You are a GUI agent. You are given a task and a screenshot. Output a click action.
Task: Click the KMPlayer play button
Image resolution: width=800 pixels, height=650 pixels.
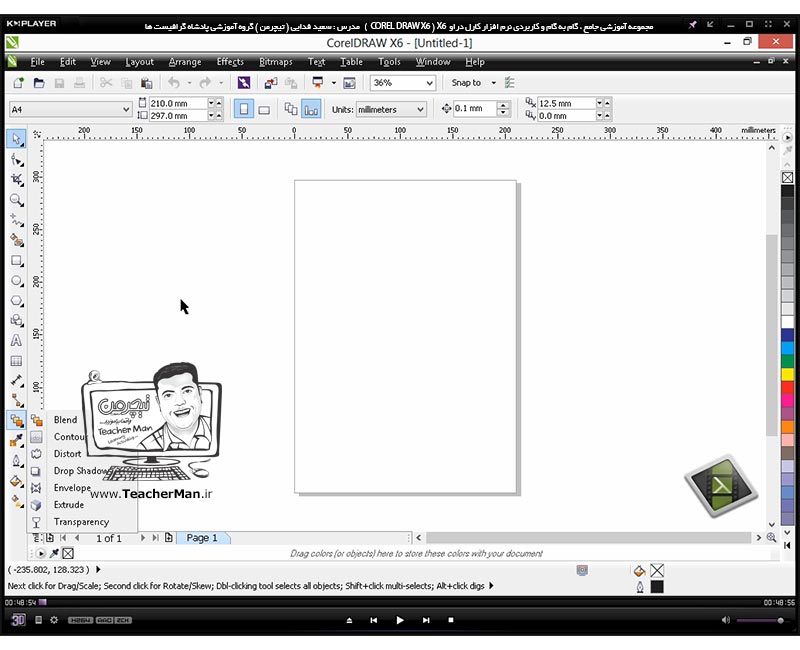click(x=399, y=620)
